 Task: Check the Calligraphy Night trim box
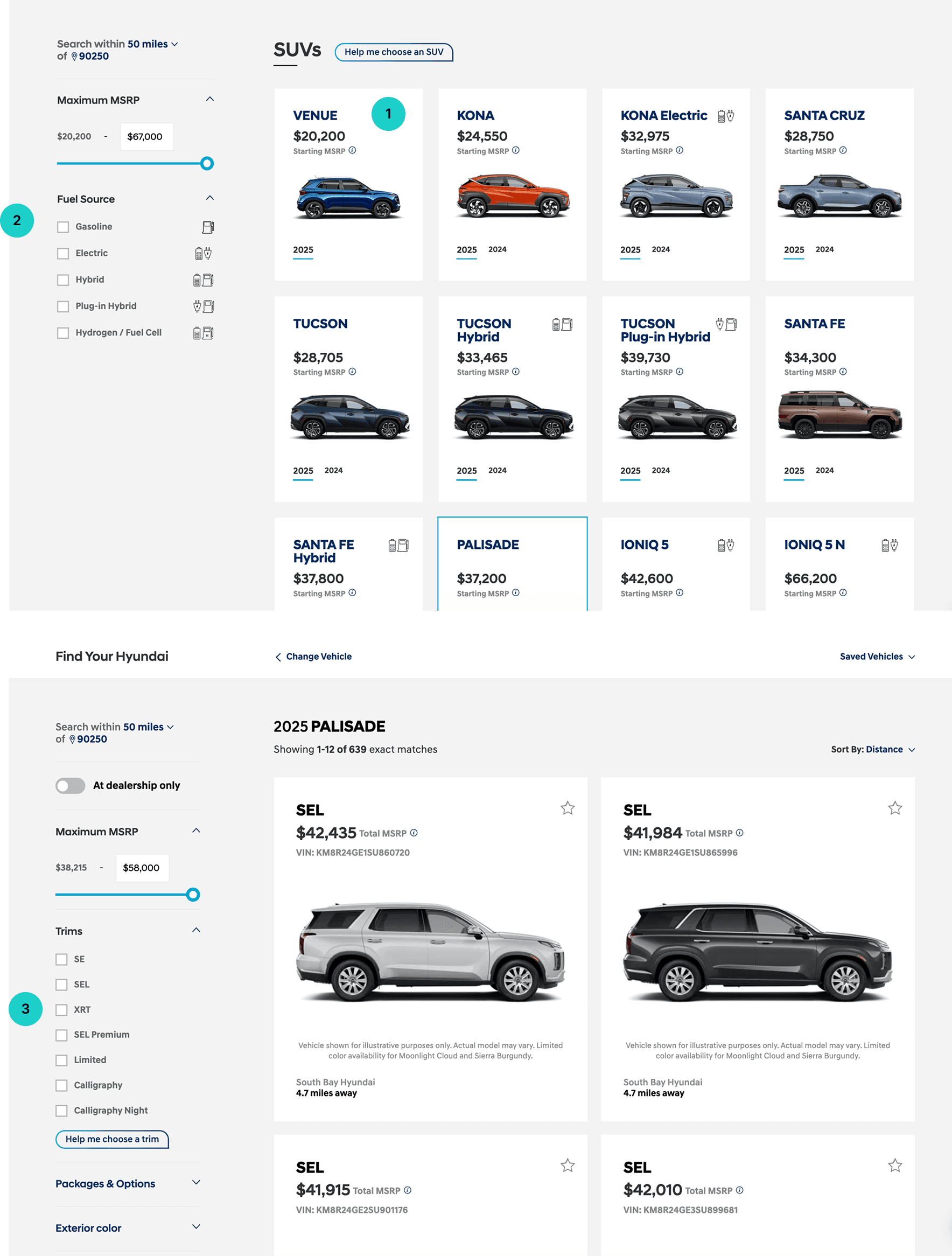pos(61,1111)
